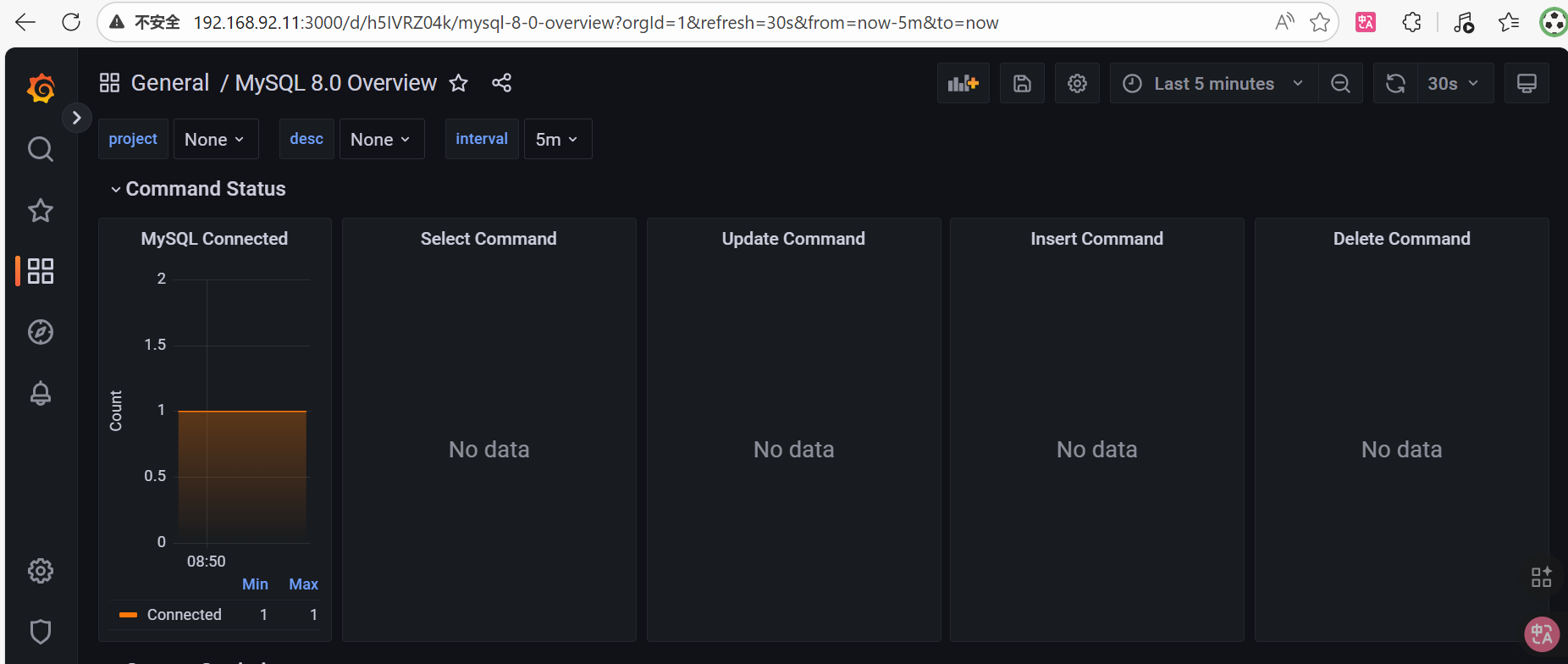
Task: Open the Dashboards grid icon in sidebar
Action: 41,271
